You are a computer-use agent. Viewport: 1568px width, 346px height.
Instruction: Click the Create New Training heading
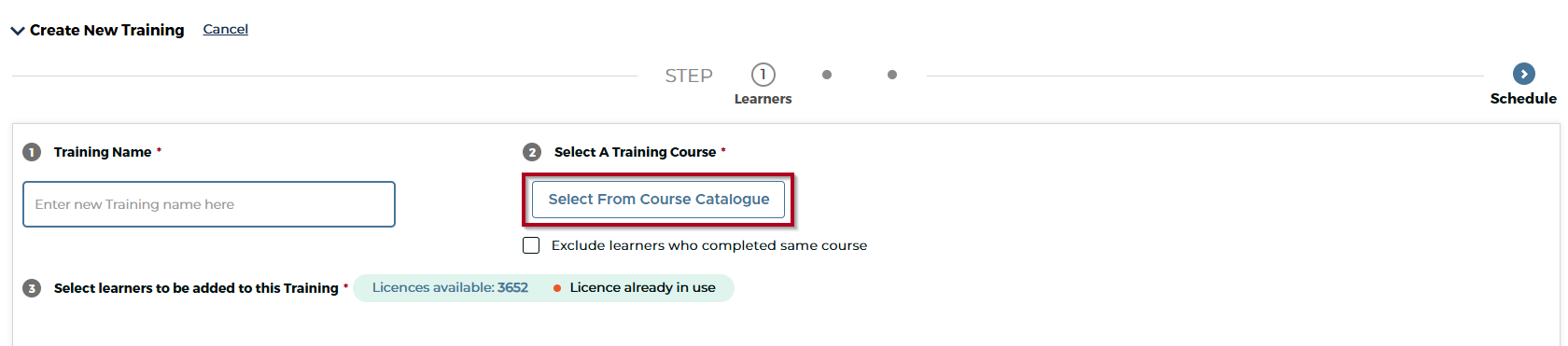pyautogui.click(x=107, y=30)
